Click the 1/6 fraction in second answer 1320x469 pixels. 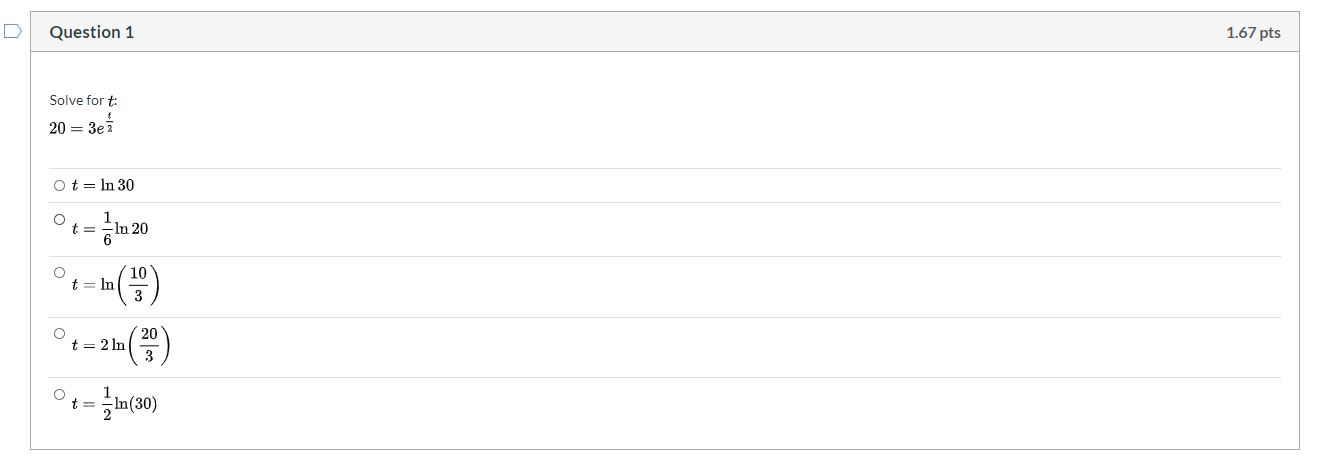click(x=106, y=229)
